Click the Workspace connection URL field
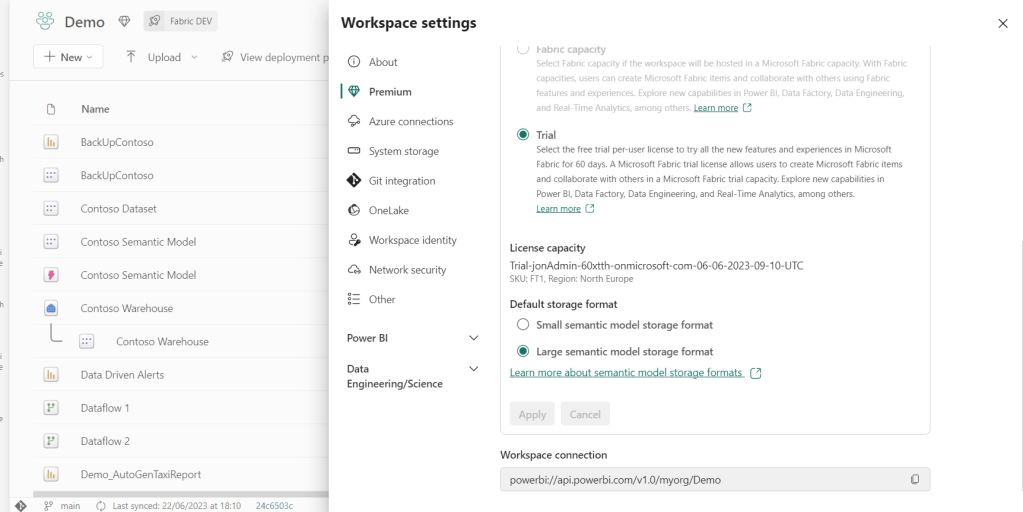 coord(700,480)
